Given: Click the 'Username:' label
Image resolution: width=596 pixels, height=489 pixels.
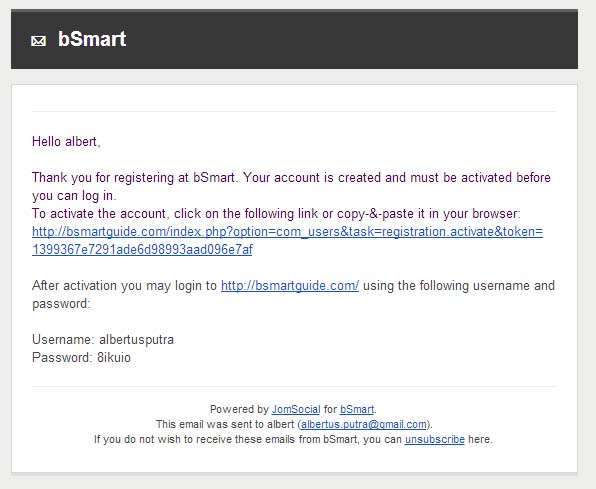Looking at the screenshot, I should (63, 339).
